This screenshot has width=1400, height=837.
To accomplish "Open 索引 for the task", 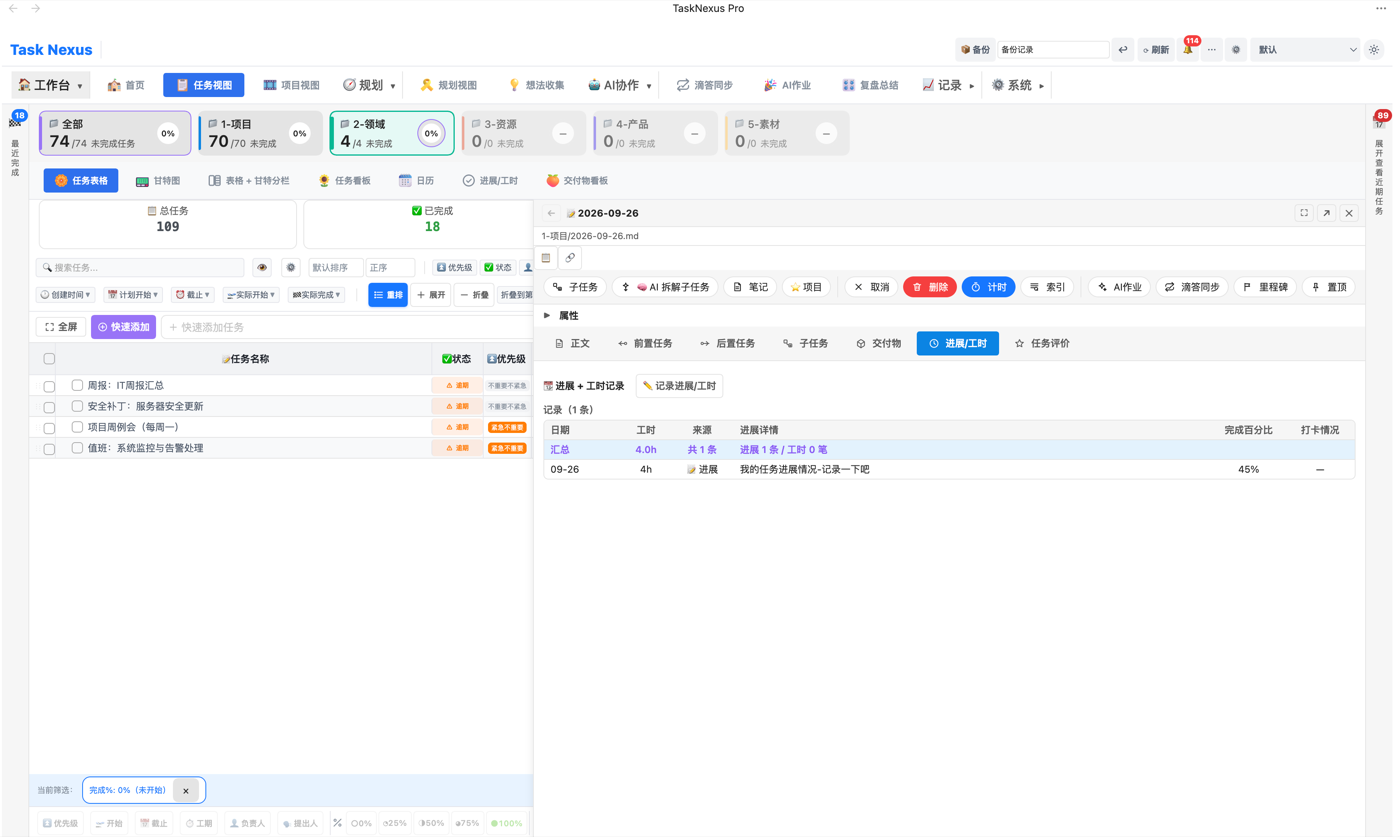I will [x=1047, y=287].
